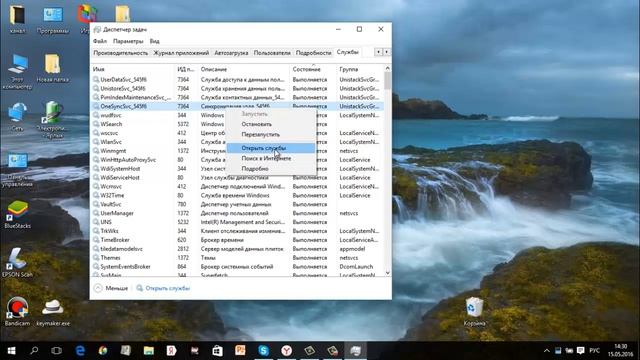This screenshot has width=640, height=360.
Task: Click the services list scroll-up arrow
Action: click(x=387, y=69)
